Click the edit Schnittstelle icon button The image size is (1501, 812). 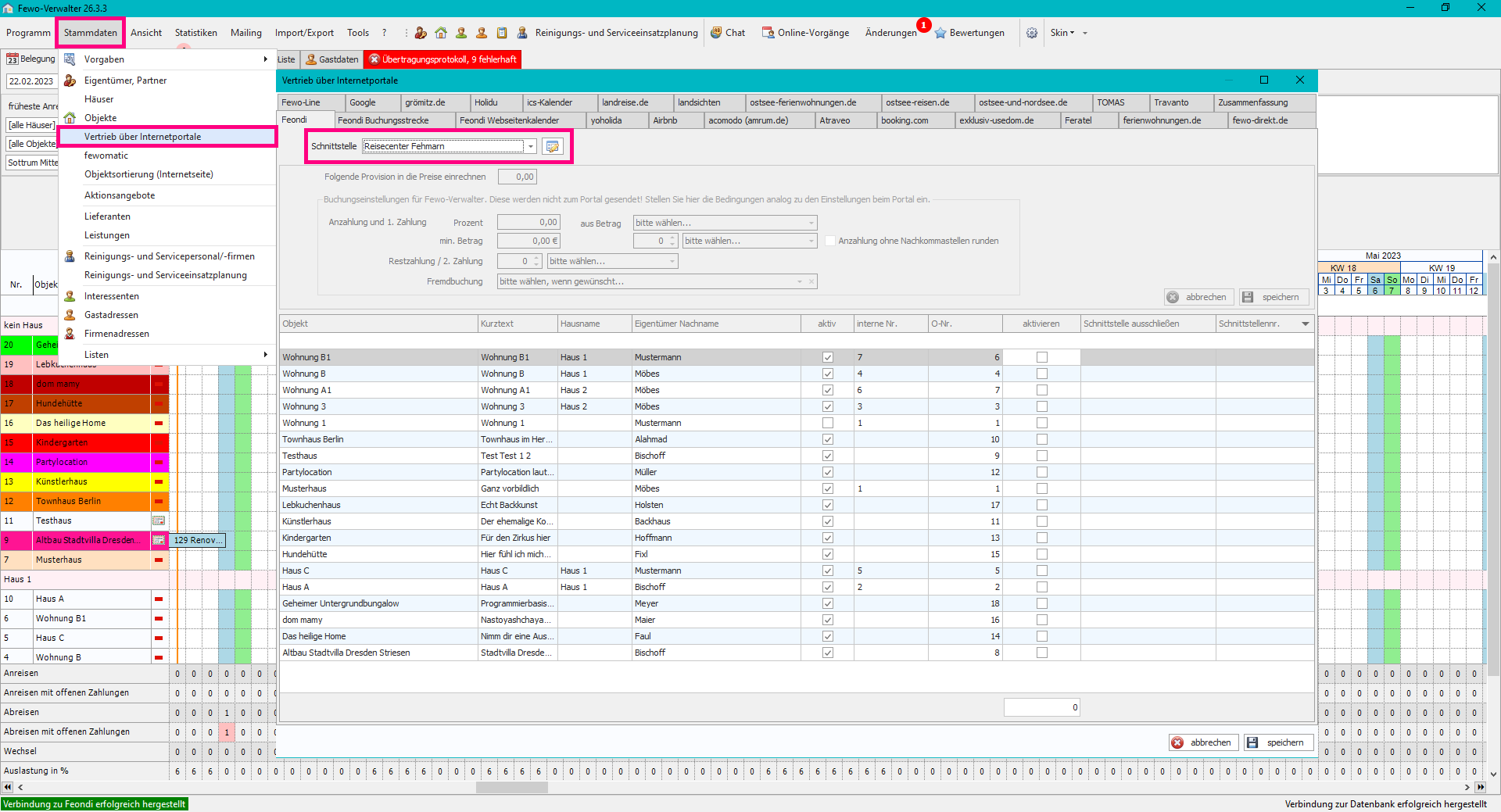553,146
